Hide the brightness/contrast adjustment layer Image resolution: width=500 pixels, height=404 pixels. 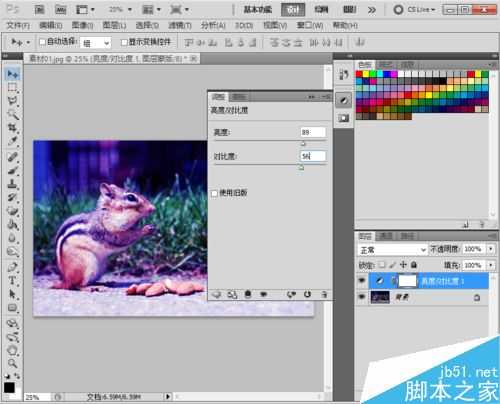point(362,281)
